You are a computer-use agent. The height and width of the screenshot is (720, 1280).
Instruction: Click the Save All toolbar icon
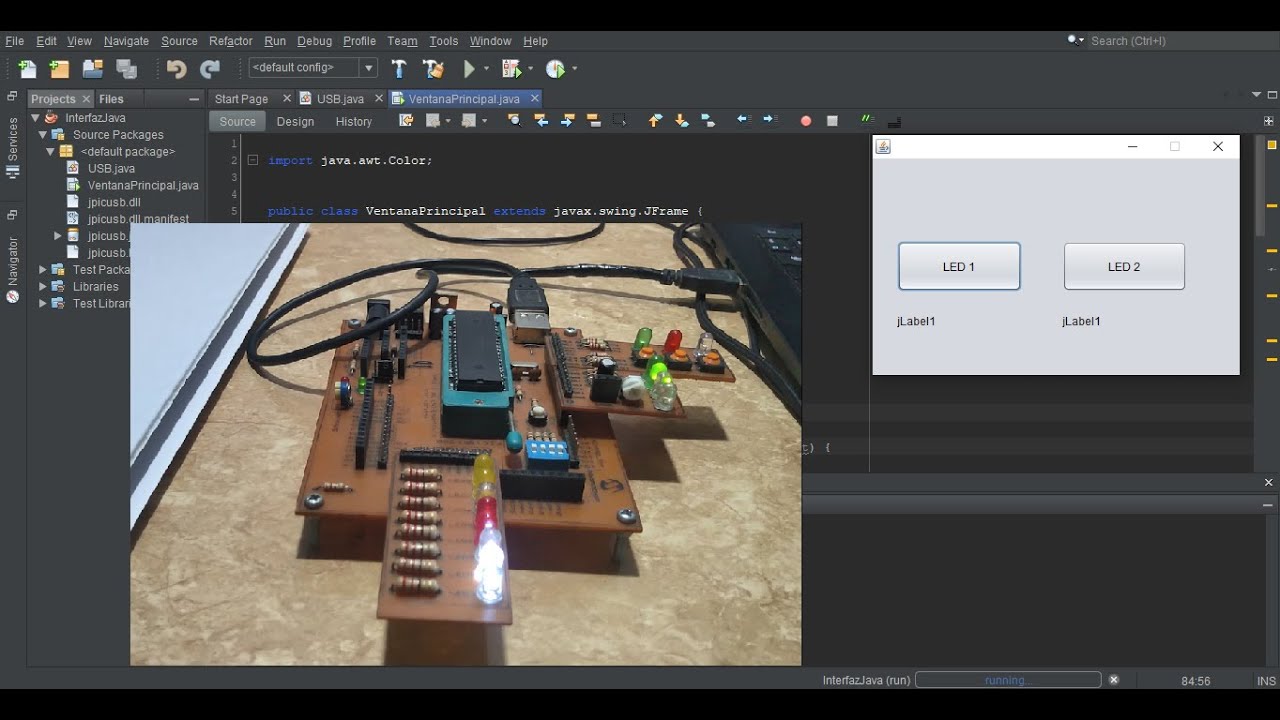click(126, 69)
